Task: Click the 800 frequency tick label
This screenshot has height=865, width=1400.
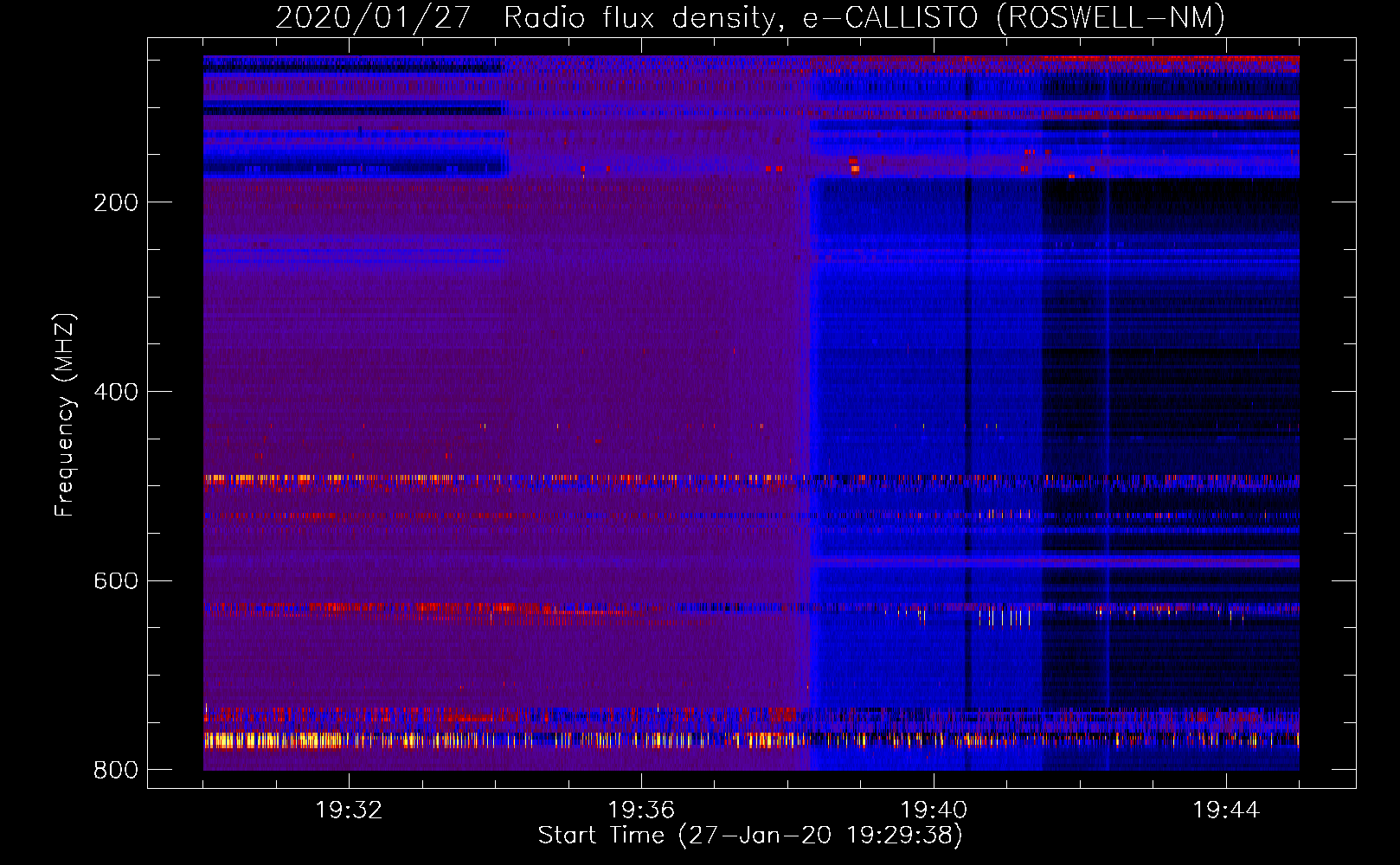Action: point(116,770)
